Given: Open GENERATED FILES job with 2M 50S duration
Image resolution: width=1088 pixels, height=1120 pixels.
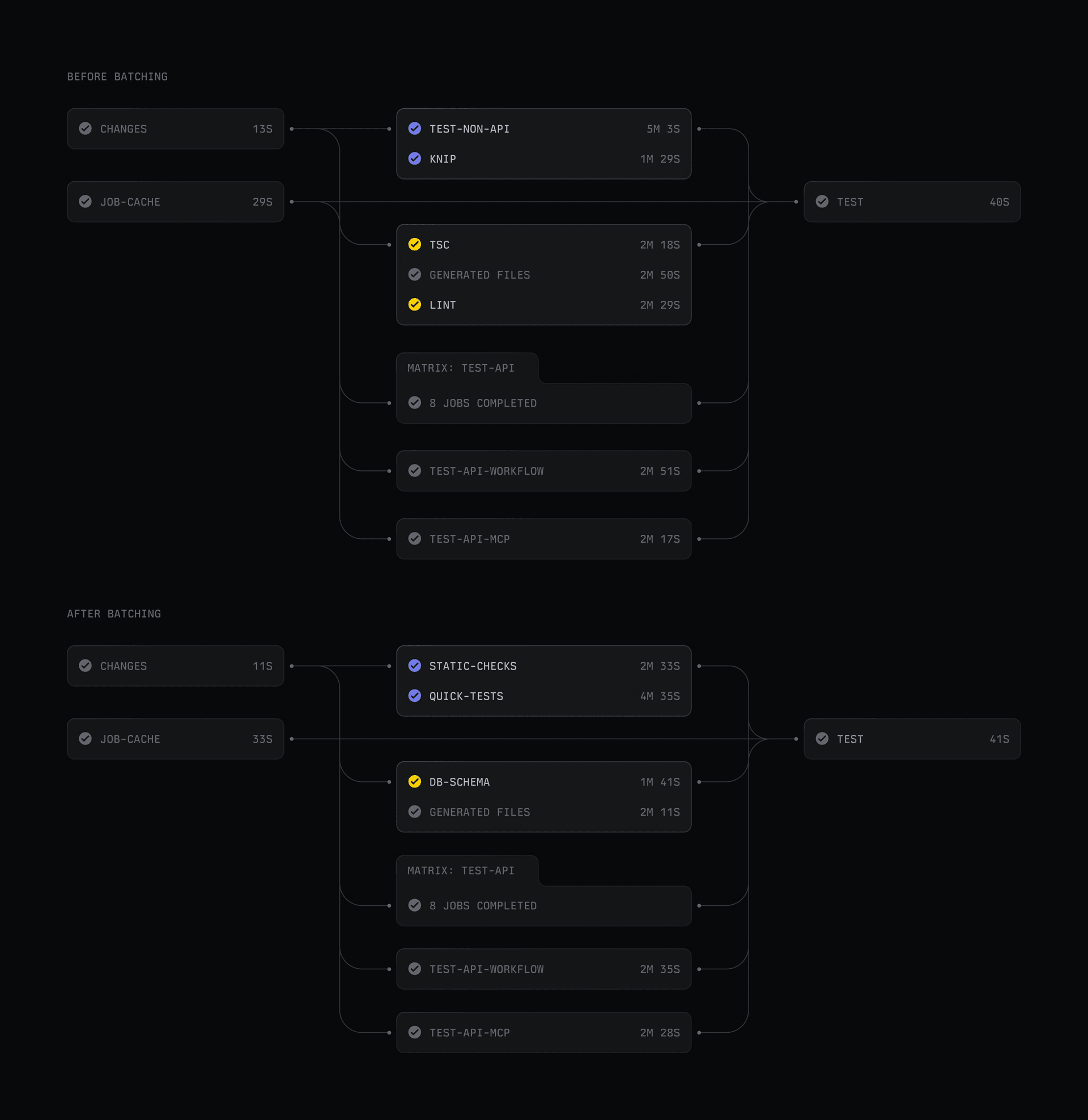Looking at the screenshot, I should click(543, 275).
